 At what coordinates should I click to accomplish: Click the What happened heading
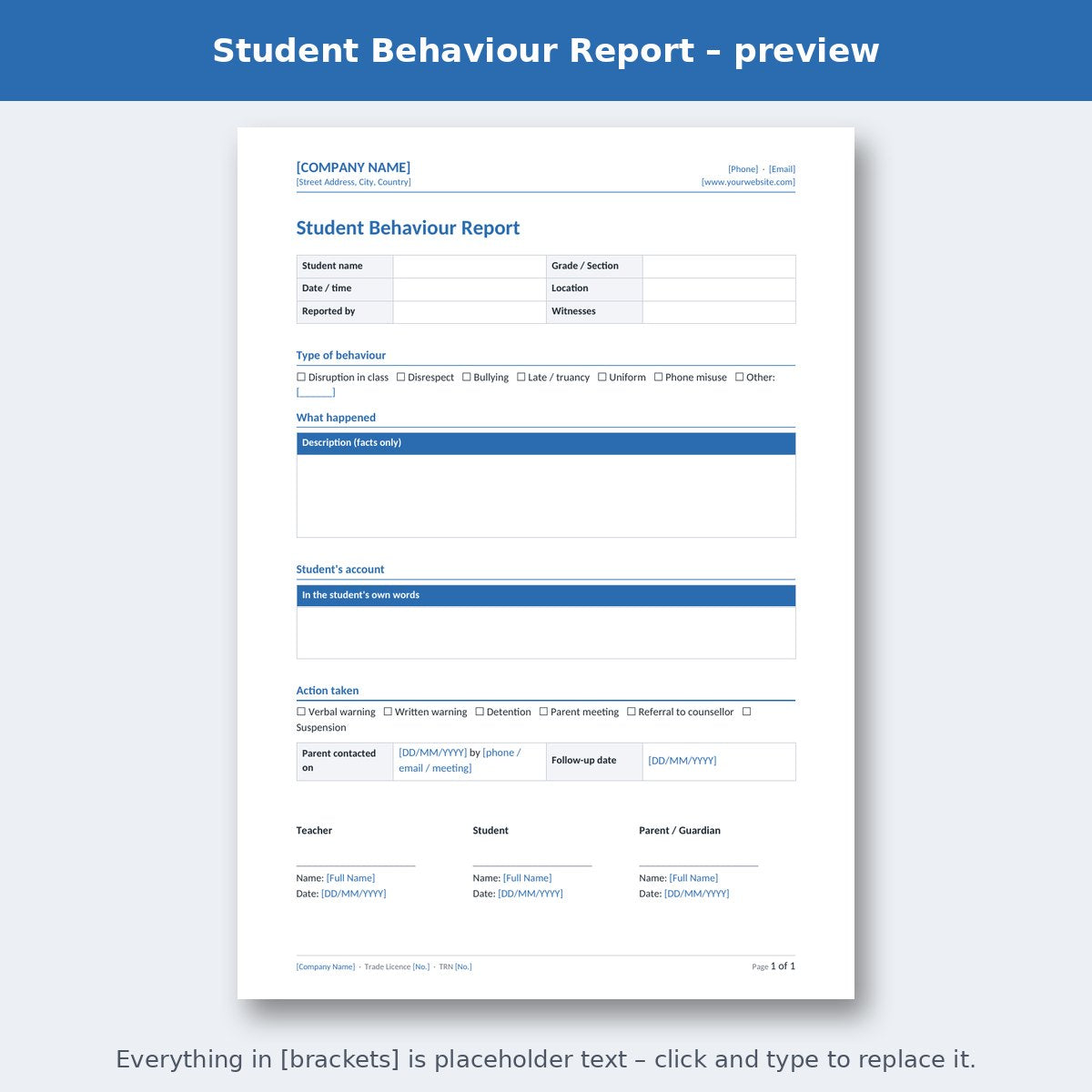[x=336, y=418]
